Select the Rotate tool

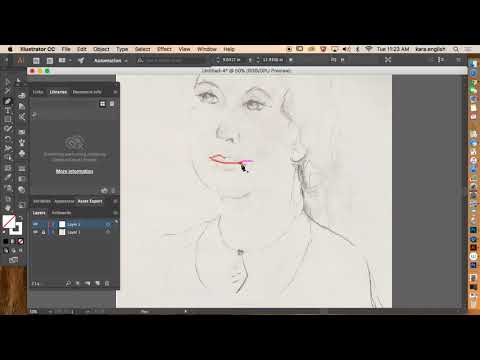pos(8,138)
